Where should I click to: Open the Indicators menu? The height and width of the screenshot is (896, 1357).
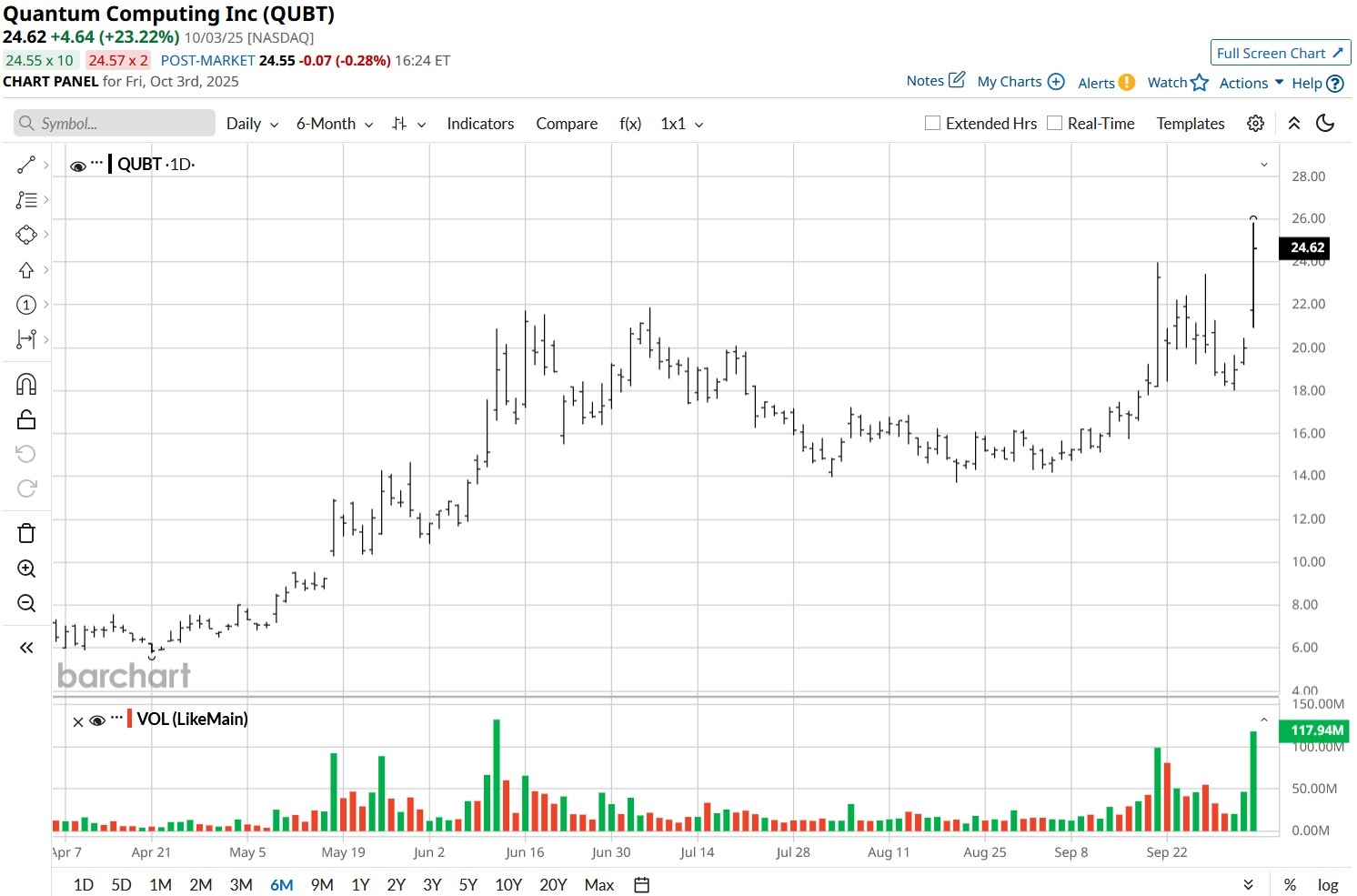pyautogui.click(x=480, y=124)
